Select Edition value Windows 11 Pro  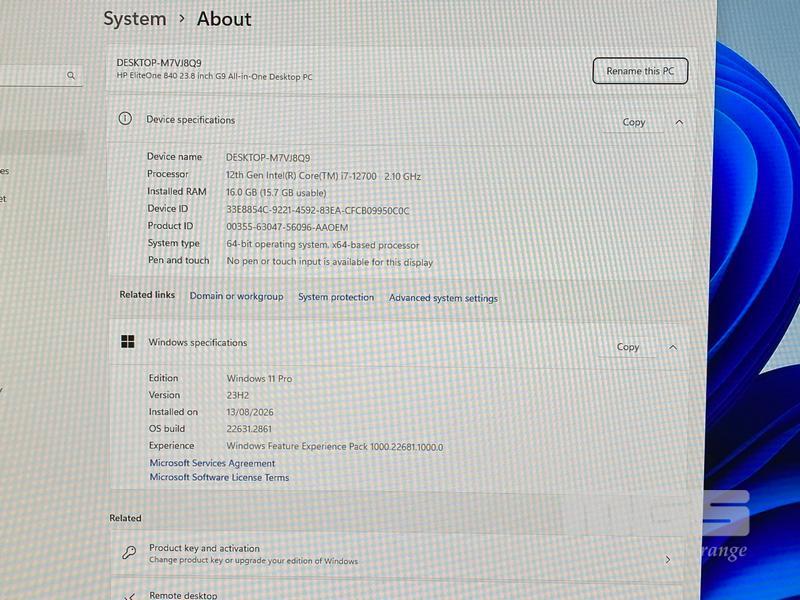259,379
